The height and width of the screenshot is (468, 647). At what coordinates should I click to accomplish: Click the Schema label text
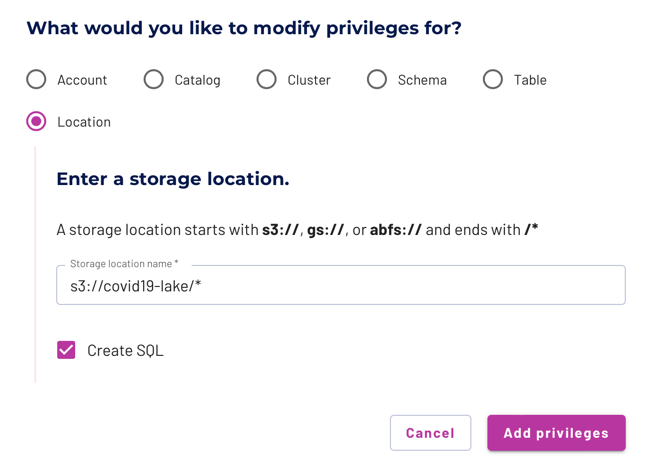pyautogui.click(x=422, y=80)
